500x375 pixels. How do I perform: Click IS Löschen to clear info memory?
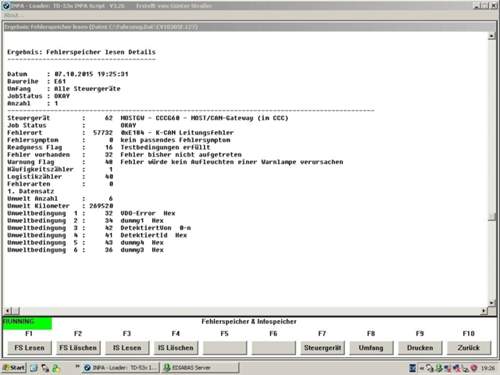(176, 348)
